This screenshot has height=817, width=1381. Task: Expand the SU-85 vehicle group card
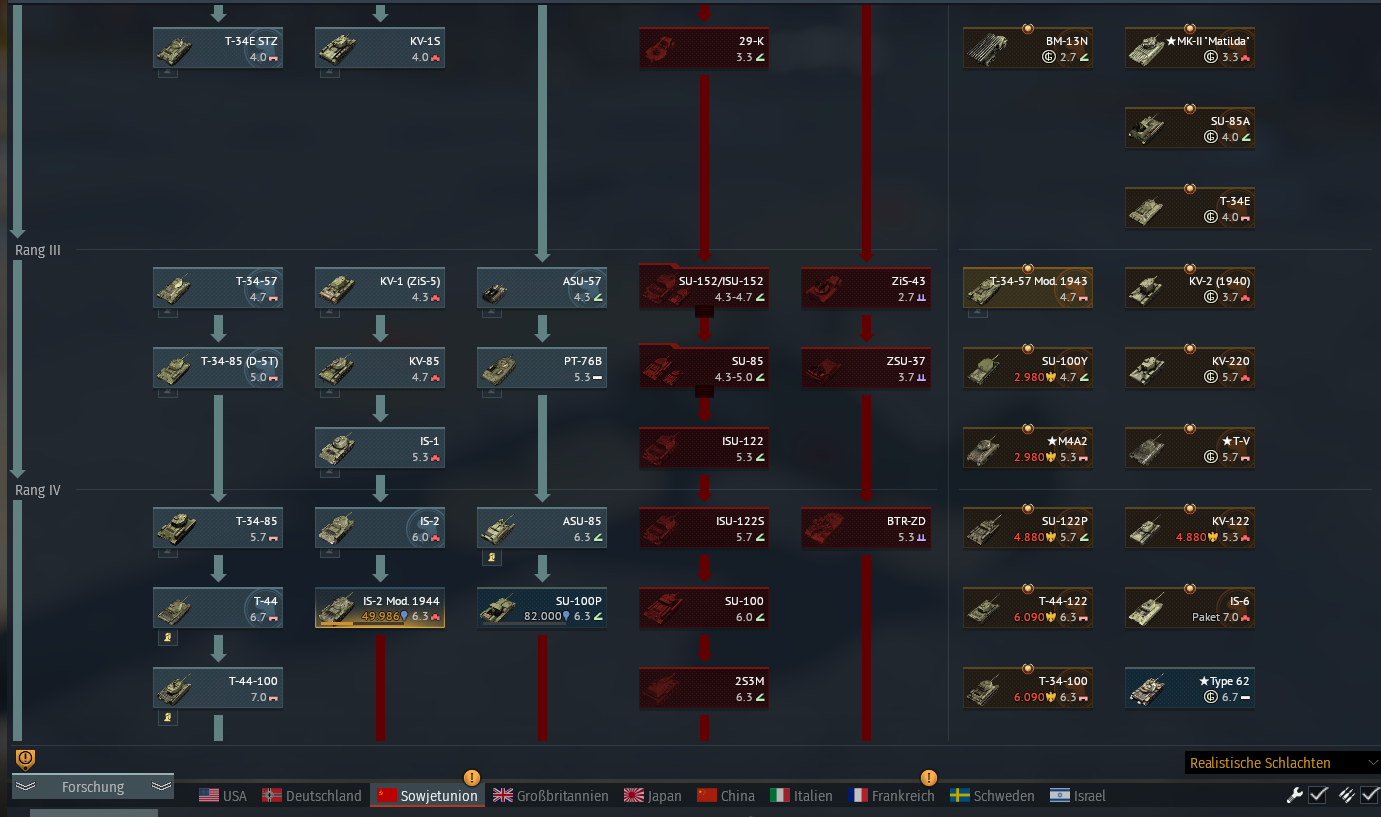tap(704, 368)
